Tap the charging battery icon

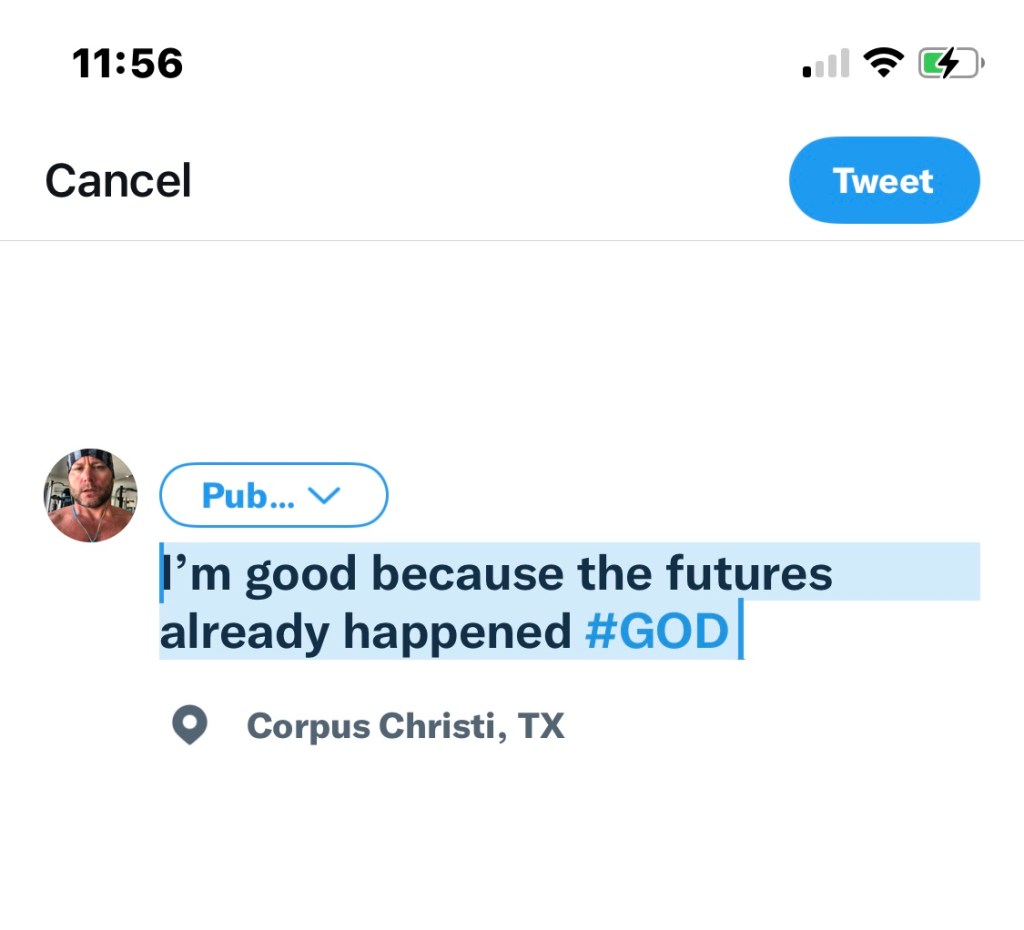950,64
